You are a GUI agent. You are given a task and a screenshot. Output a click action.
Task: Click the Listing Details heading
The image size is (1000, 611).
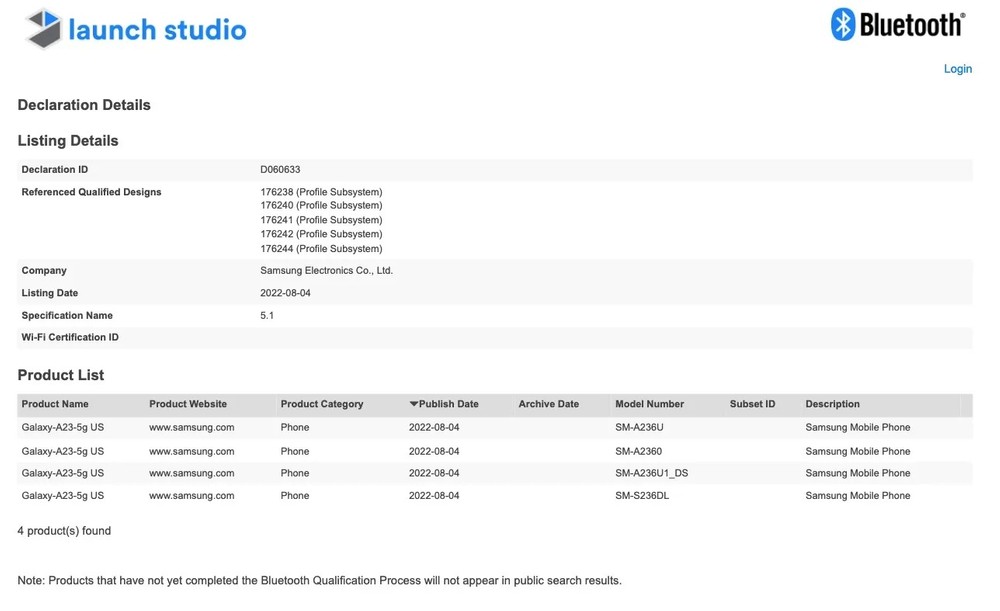pos(68,140)
